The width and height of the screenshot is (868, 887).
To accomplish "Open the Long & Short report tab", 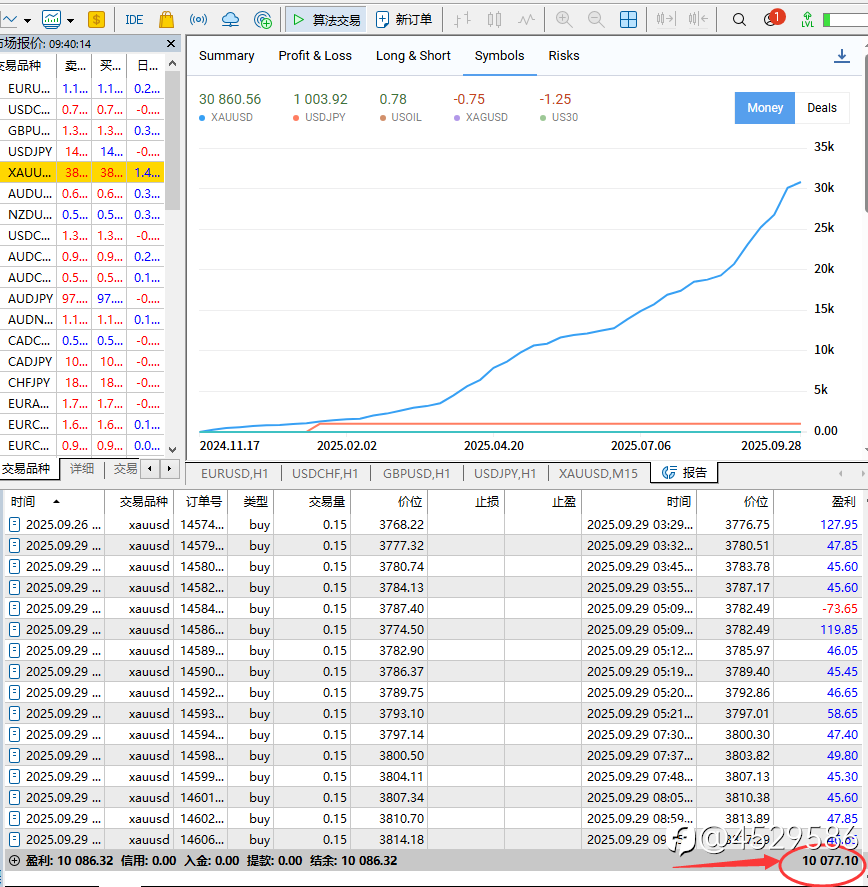I will [x=413, y=55].
